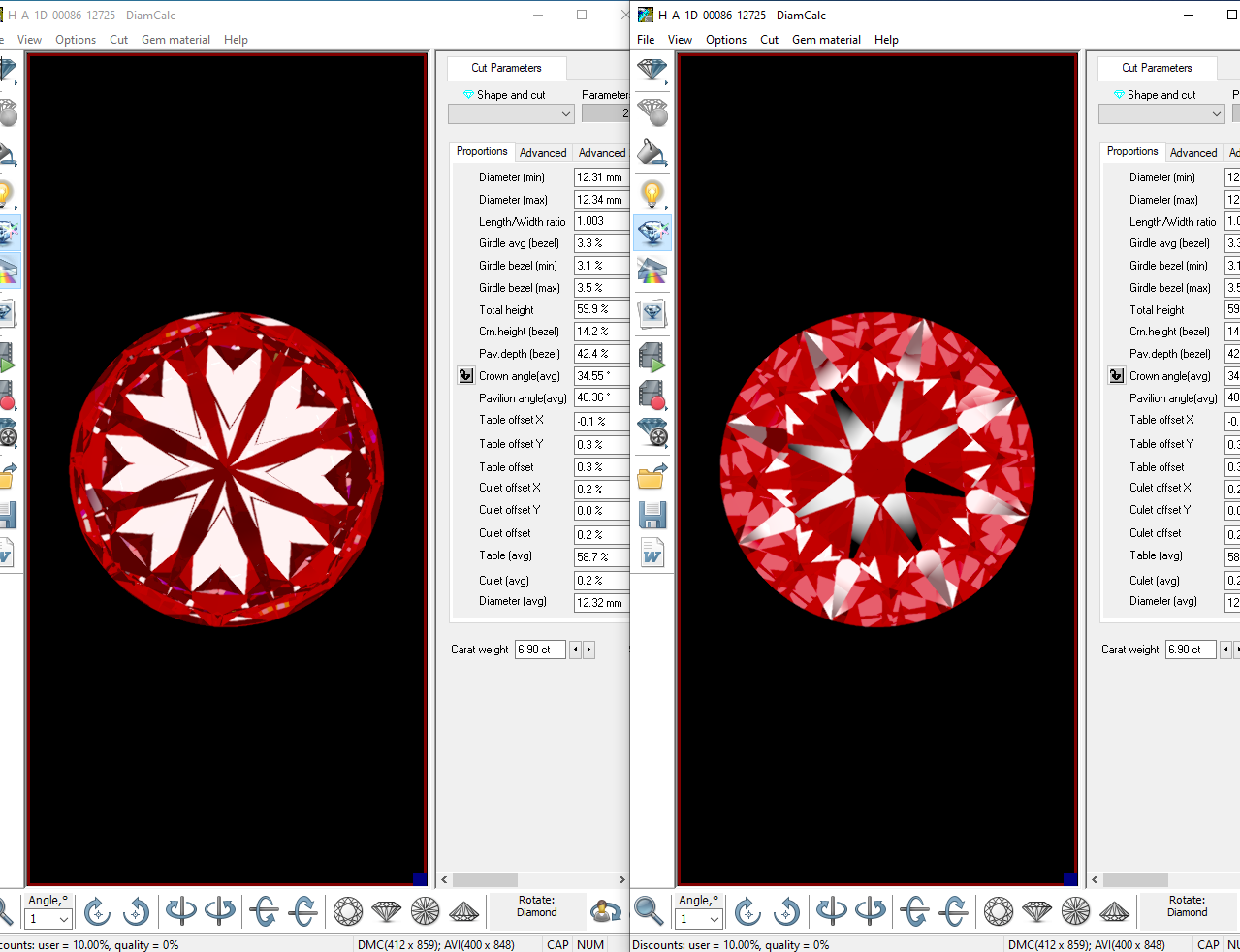
Task: Export to Word document icon in right window
Action: (x=652, y=554)
